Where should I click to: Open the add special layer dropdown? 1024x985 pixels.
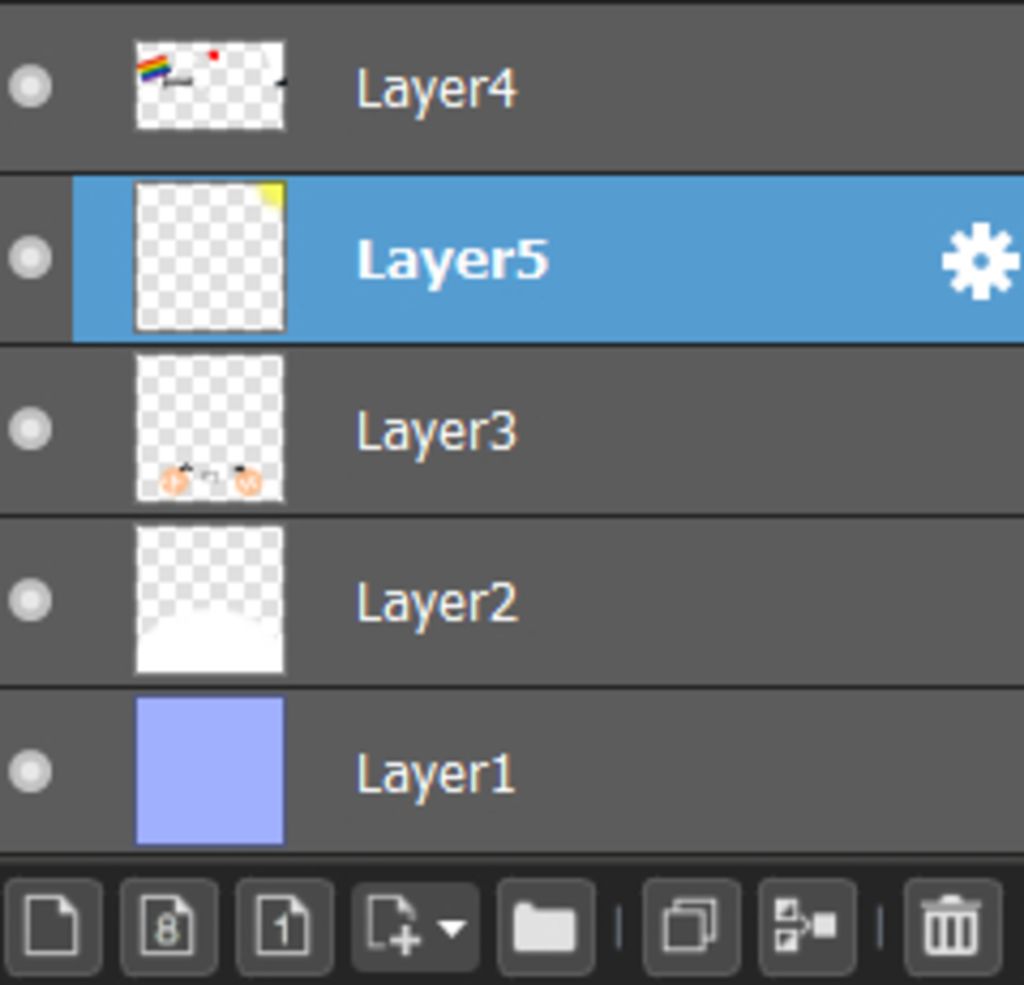point(414,927)
